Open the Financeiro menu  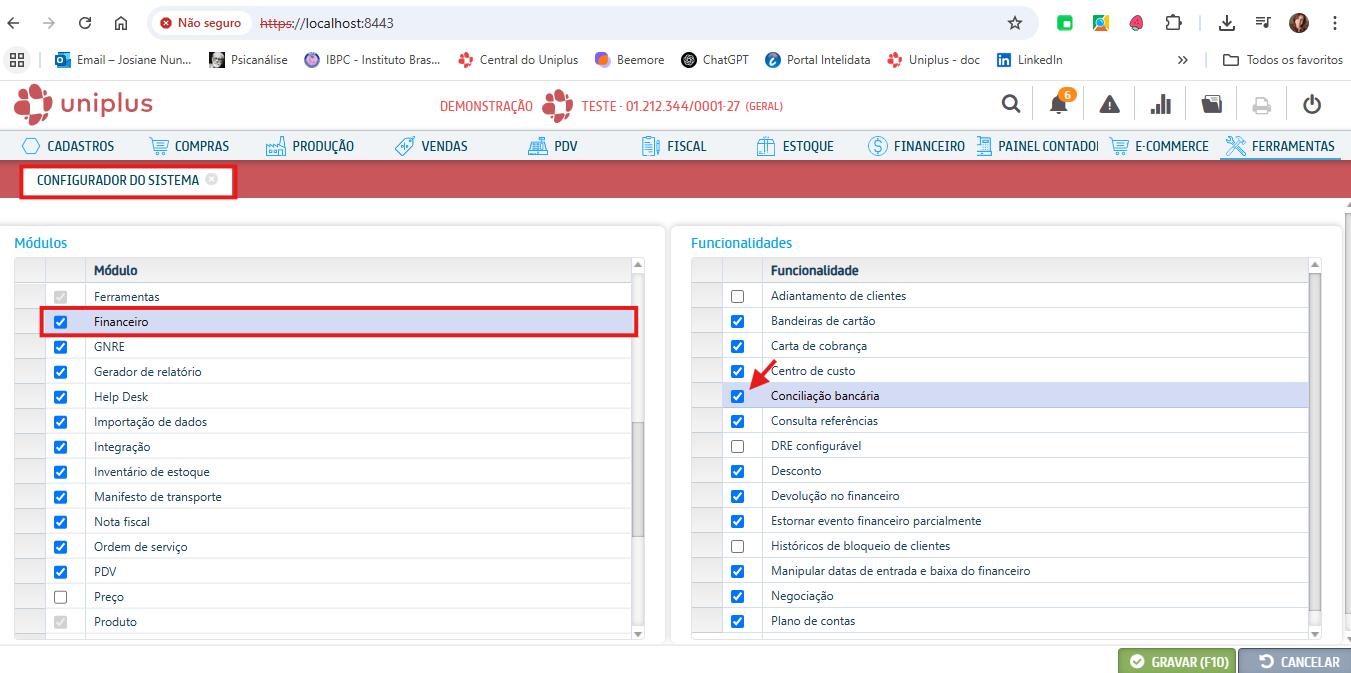(916, 146)
